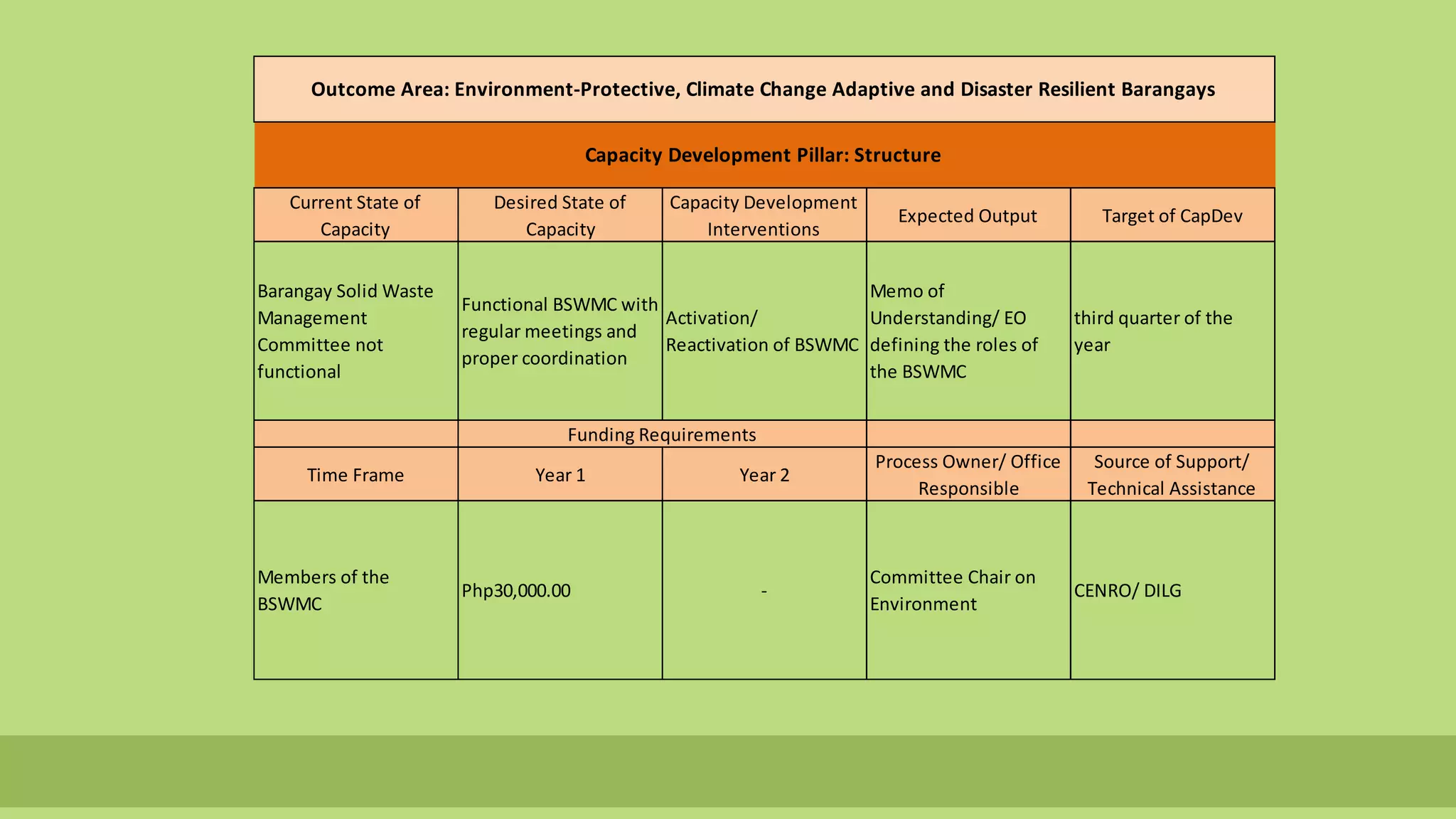Select the Funding Requirements header row
1456x819 pixels.
point(661,434)
